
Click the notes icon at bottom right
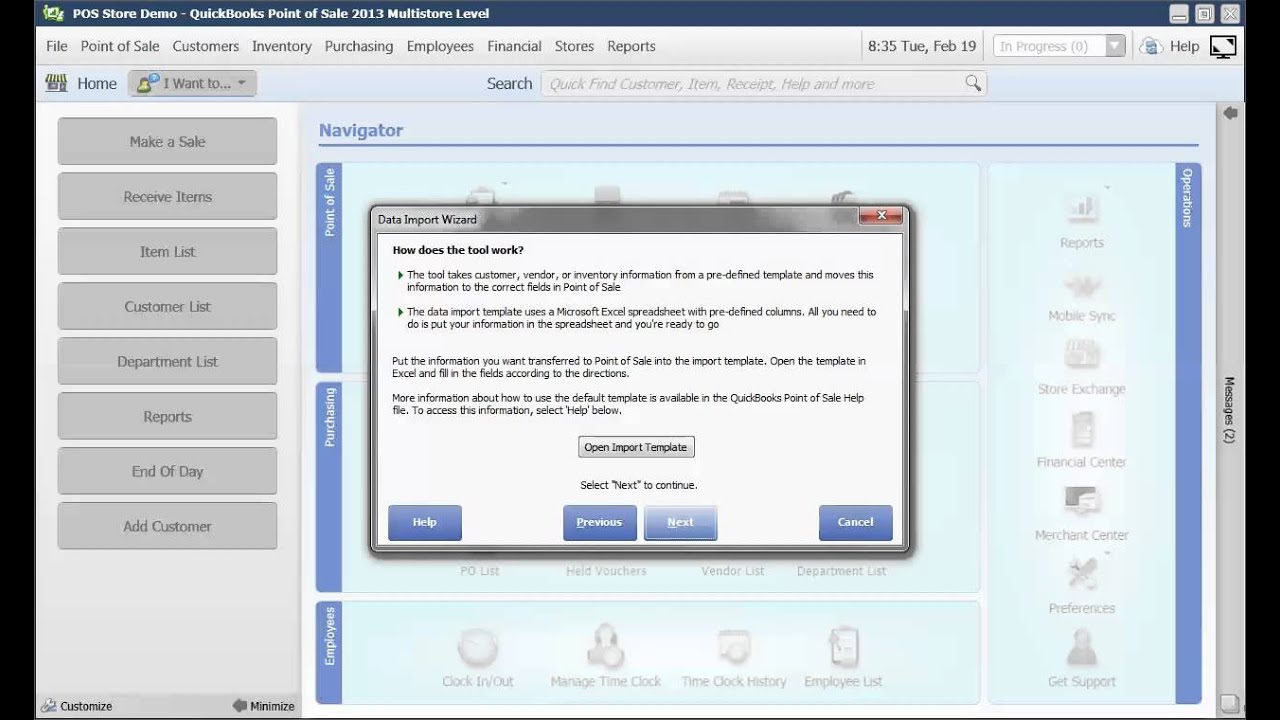point(1230,703)
